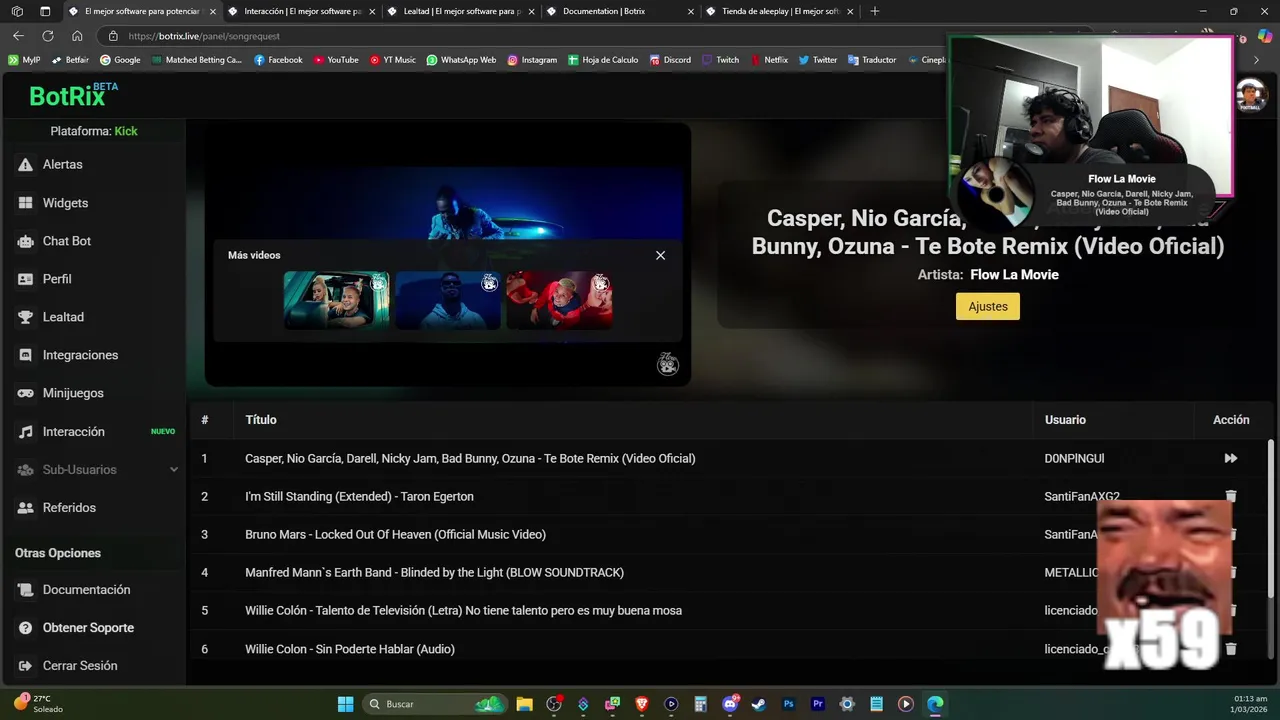
Task: Click the BotRix BETA logo
Action: tap(73, 95)
